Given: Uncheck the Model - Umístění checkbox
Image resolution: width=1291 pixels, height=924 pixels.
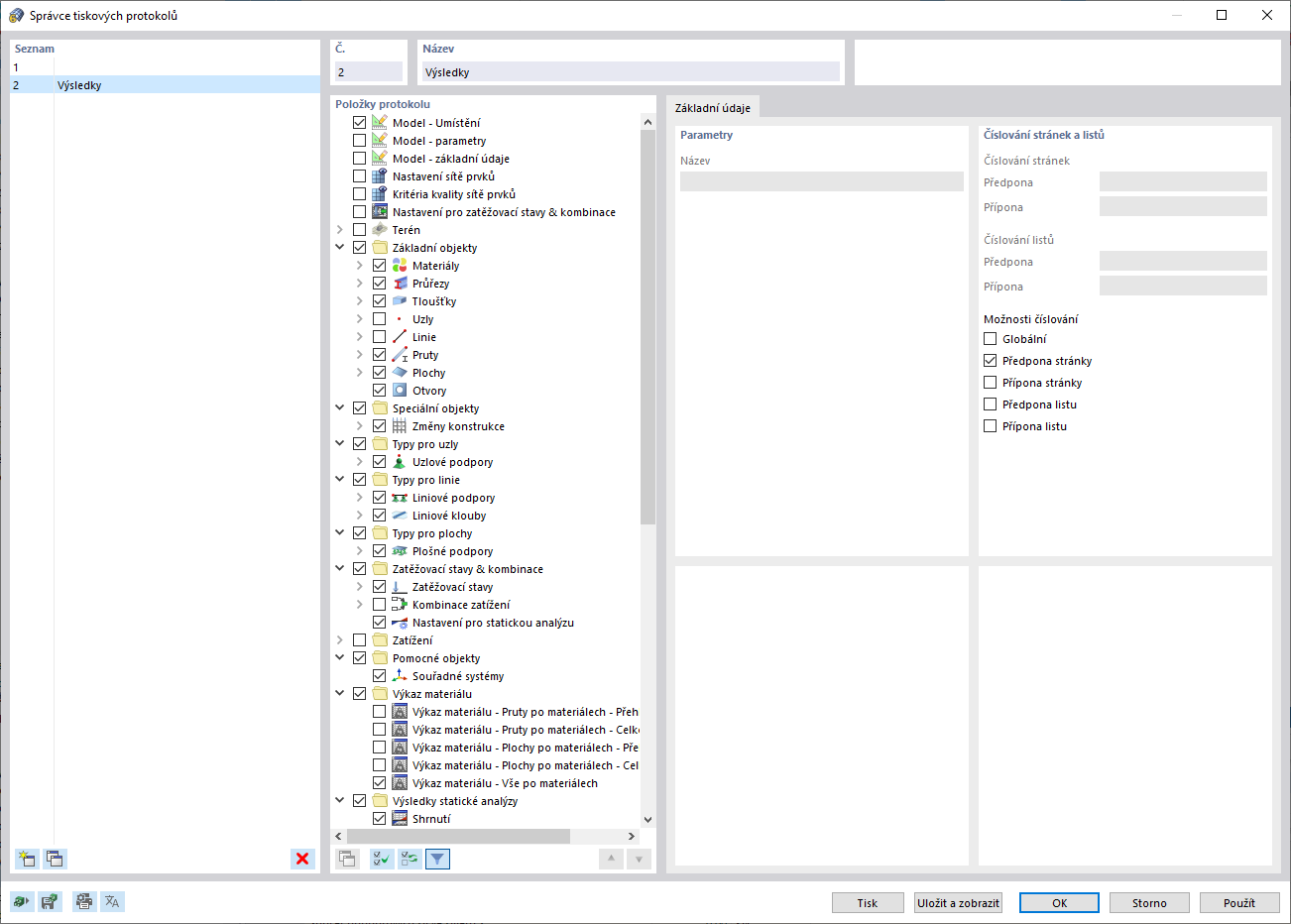Looking at the screenshot, I should 359,123.
